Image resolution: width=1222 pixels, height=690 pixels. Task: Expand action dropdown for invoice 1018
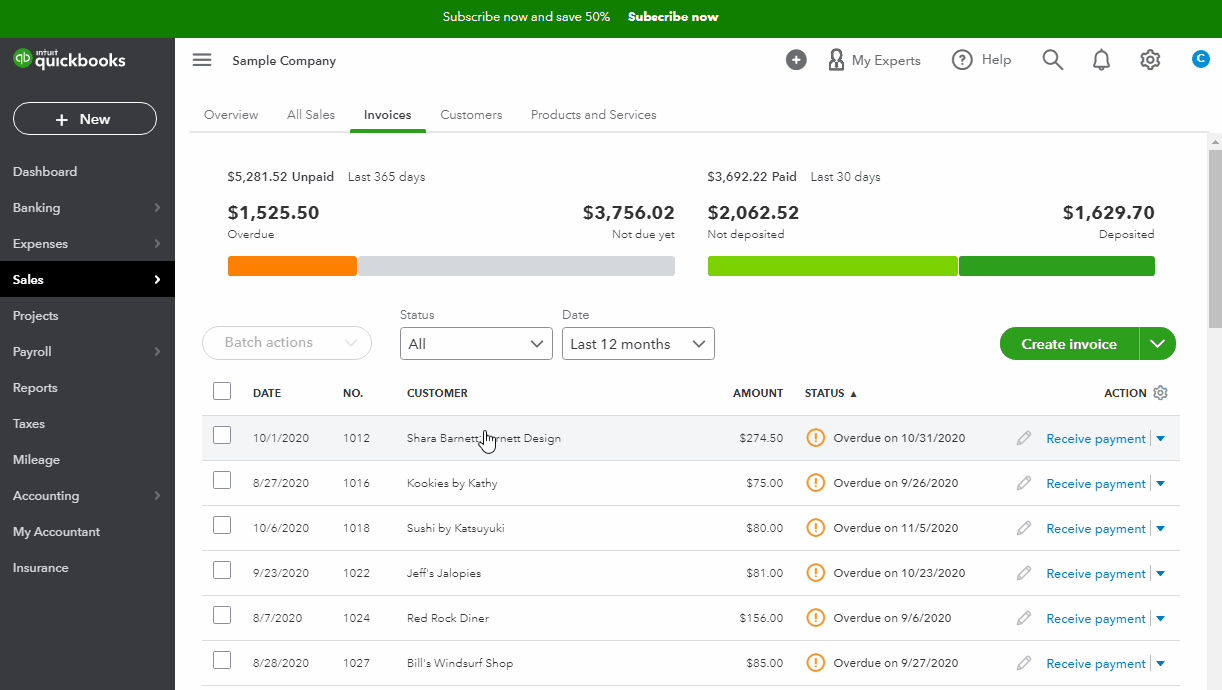(x=1160, y=528)
